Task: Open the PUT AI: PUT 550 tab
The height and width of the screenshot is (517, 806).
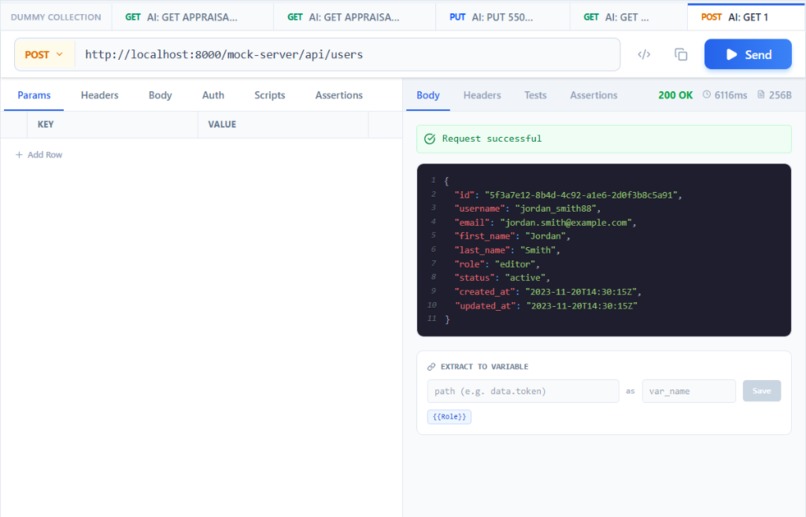Action: (x=502, y=17)
